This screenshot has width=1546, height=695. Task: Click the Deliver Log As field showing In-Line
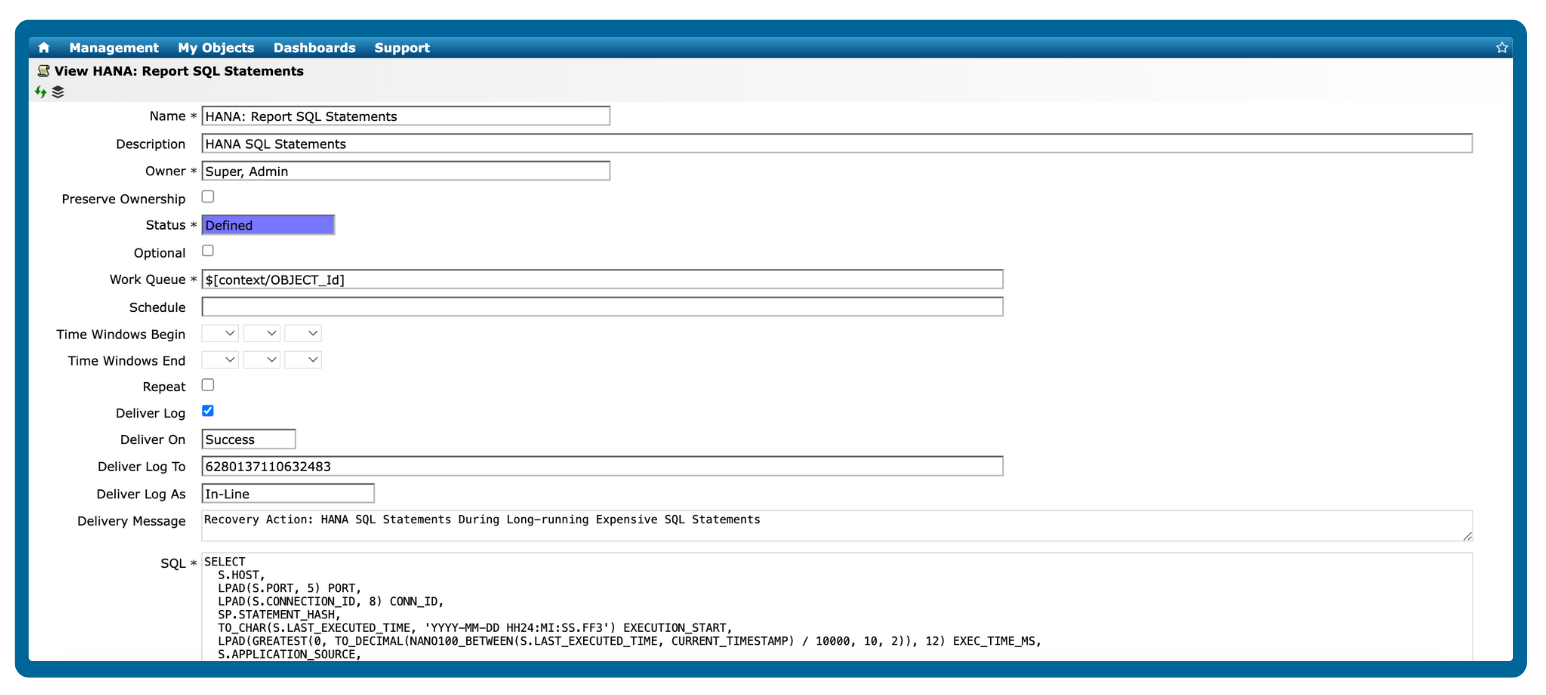[x=288, y=493]
